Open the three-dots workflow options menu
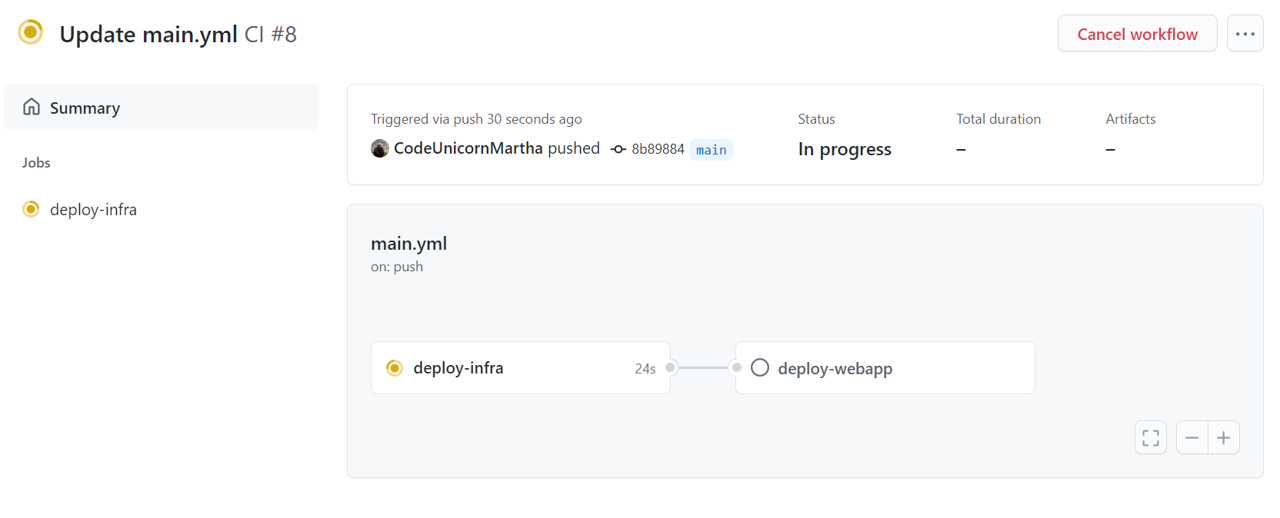This screenshot has width=1280, height=518. (1245, 34)
